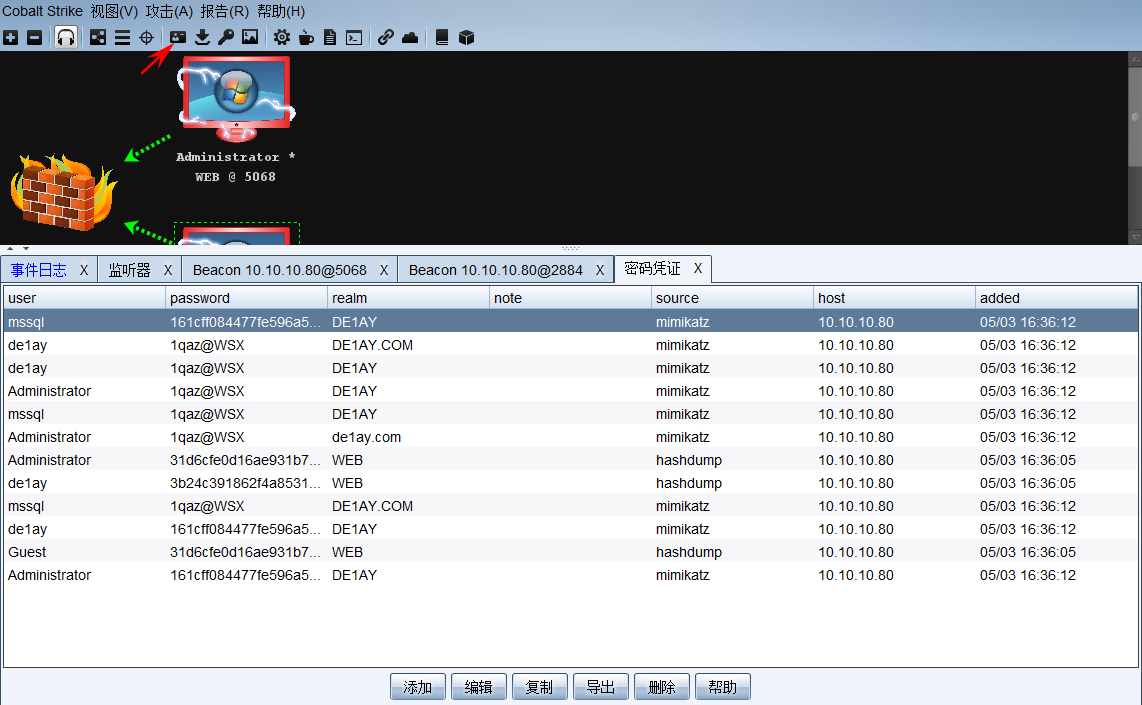Select the Administrator WEB @ 5068 beacon
Image resolution: width=1142 pixels, height=705 pixels.
click(235, 120)
